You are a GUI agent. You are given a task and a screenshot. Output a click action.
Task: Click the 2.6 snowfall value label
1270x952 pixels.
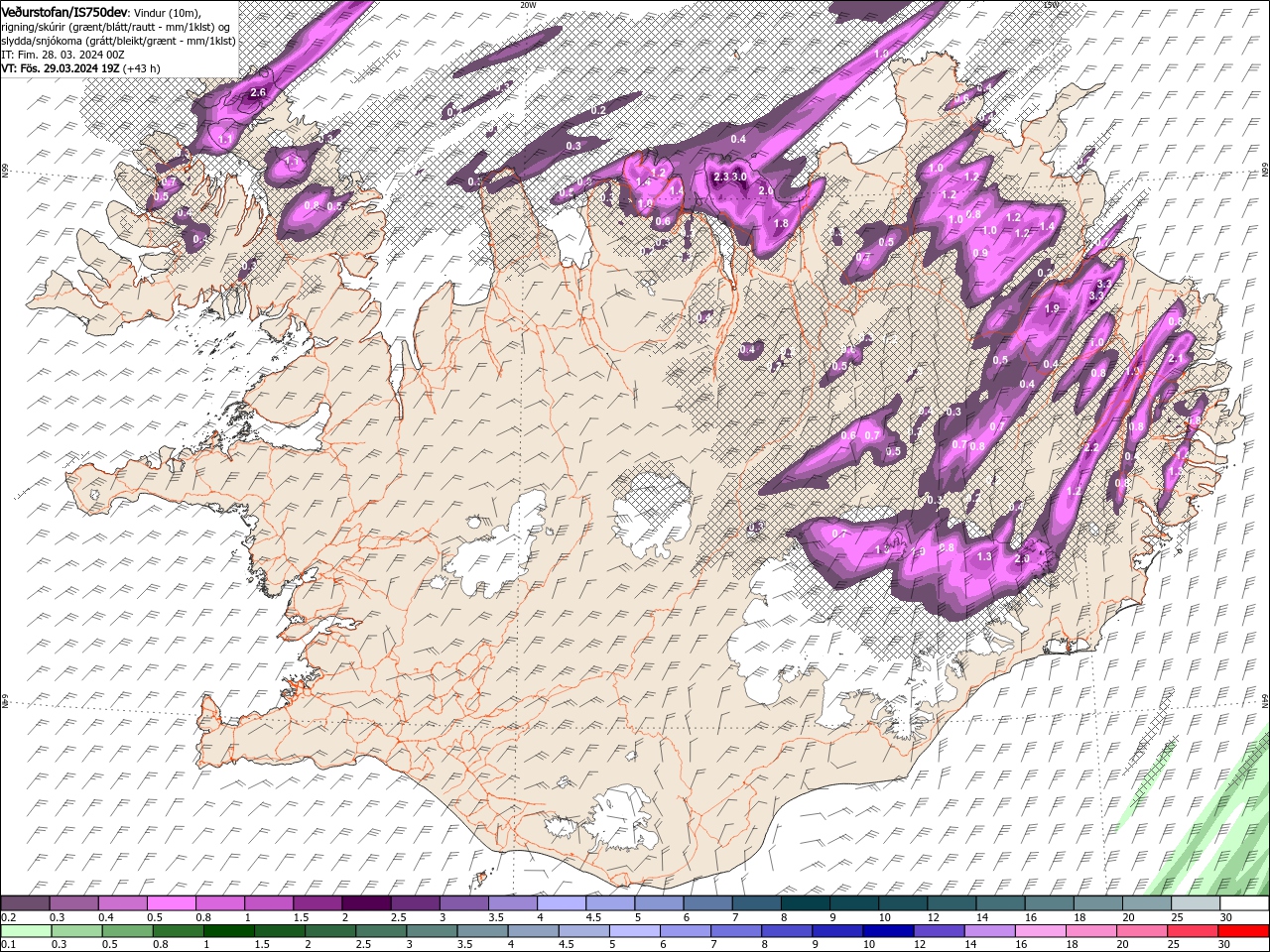tap(258, 92)
